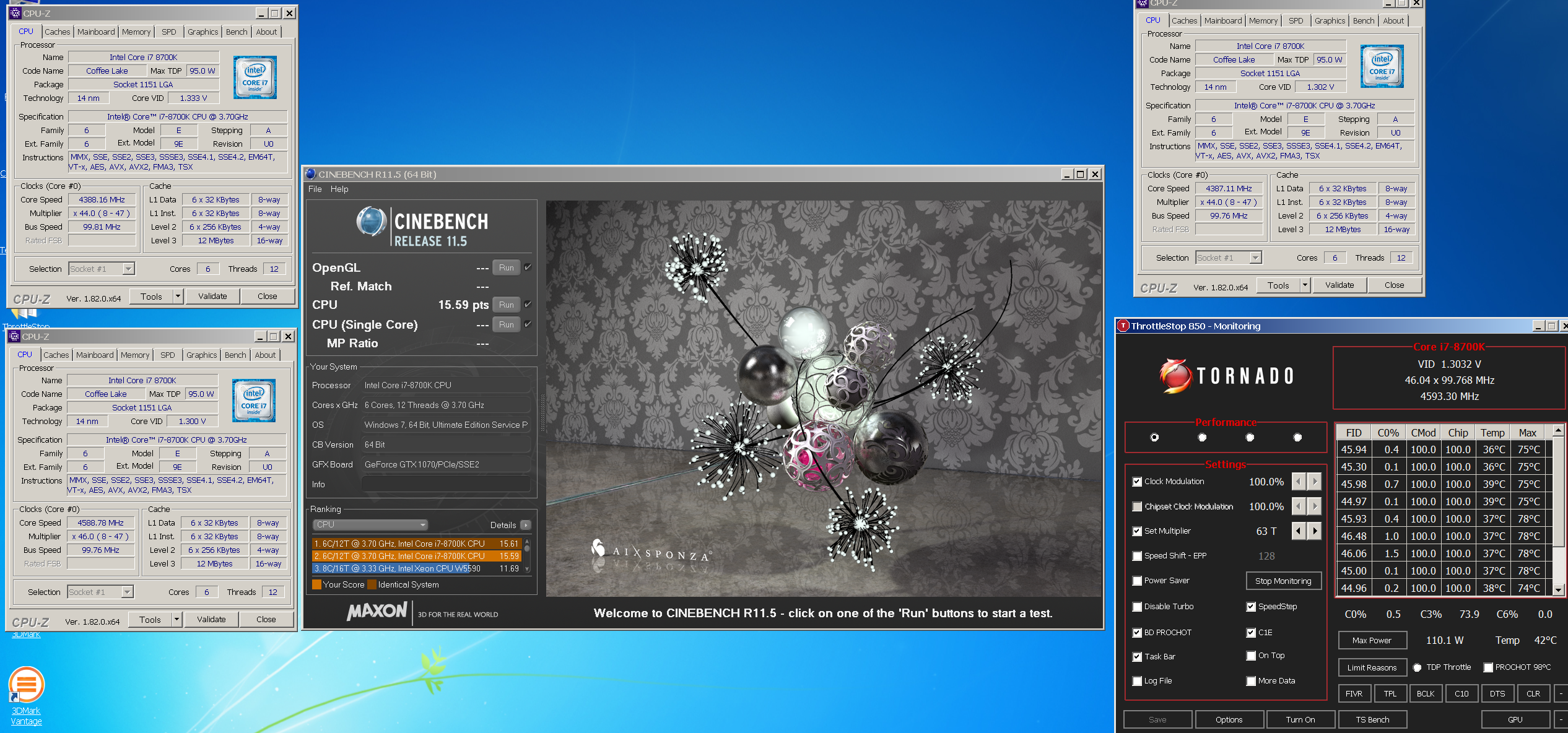Uncheck BD PROCHOT option
This screenshot has height=733, width=1568.
(1137, 633)
